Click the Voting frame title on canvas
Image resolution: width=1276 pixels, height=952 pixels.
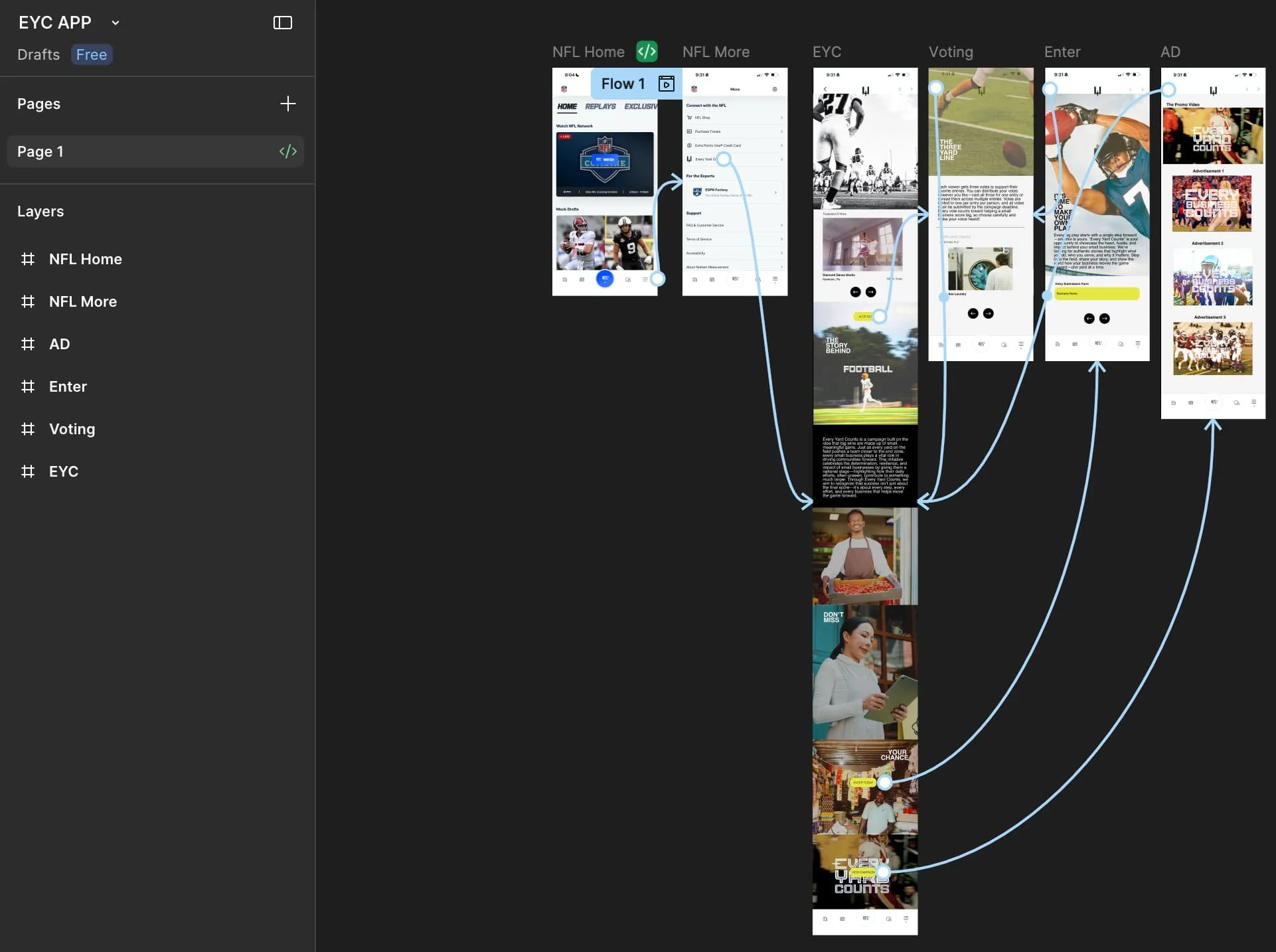951,52
